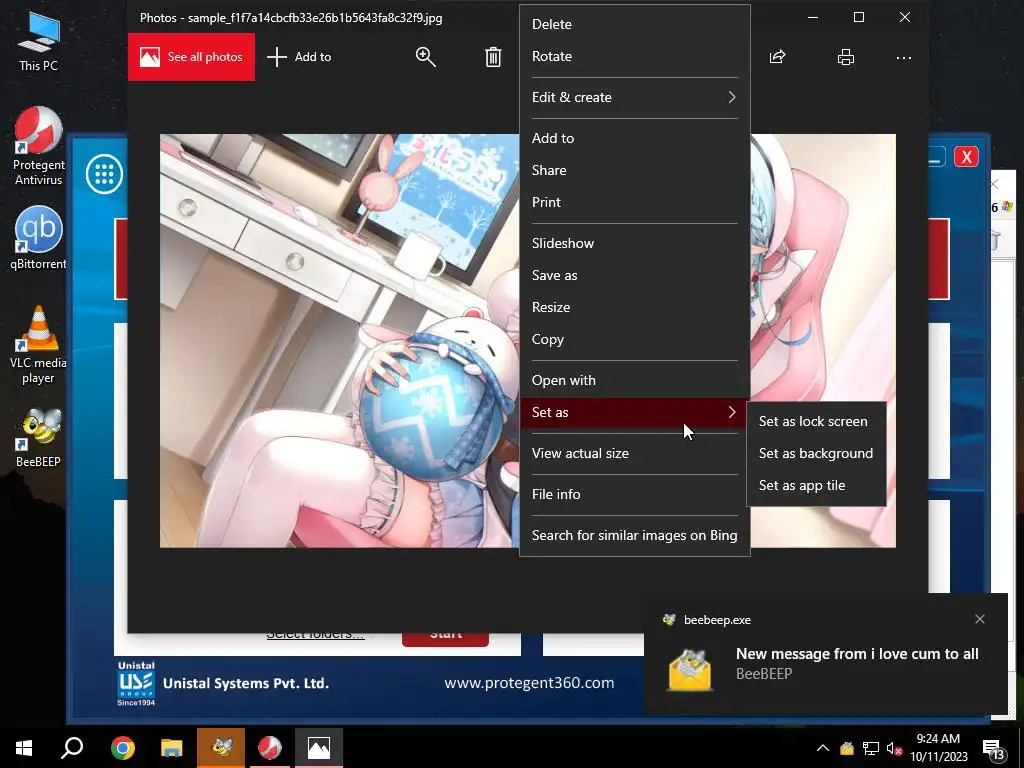
Task: Click the Unistal logo in the Protegent window
Action: [136, 683]
